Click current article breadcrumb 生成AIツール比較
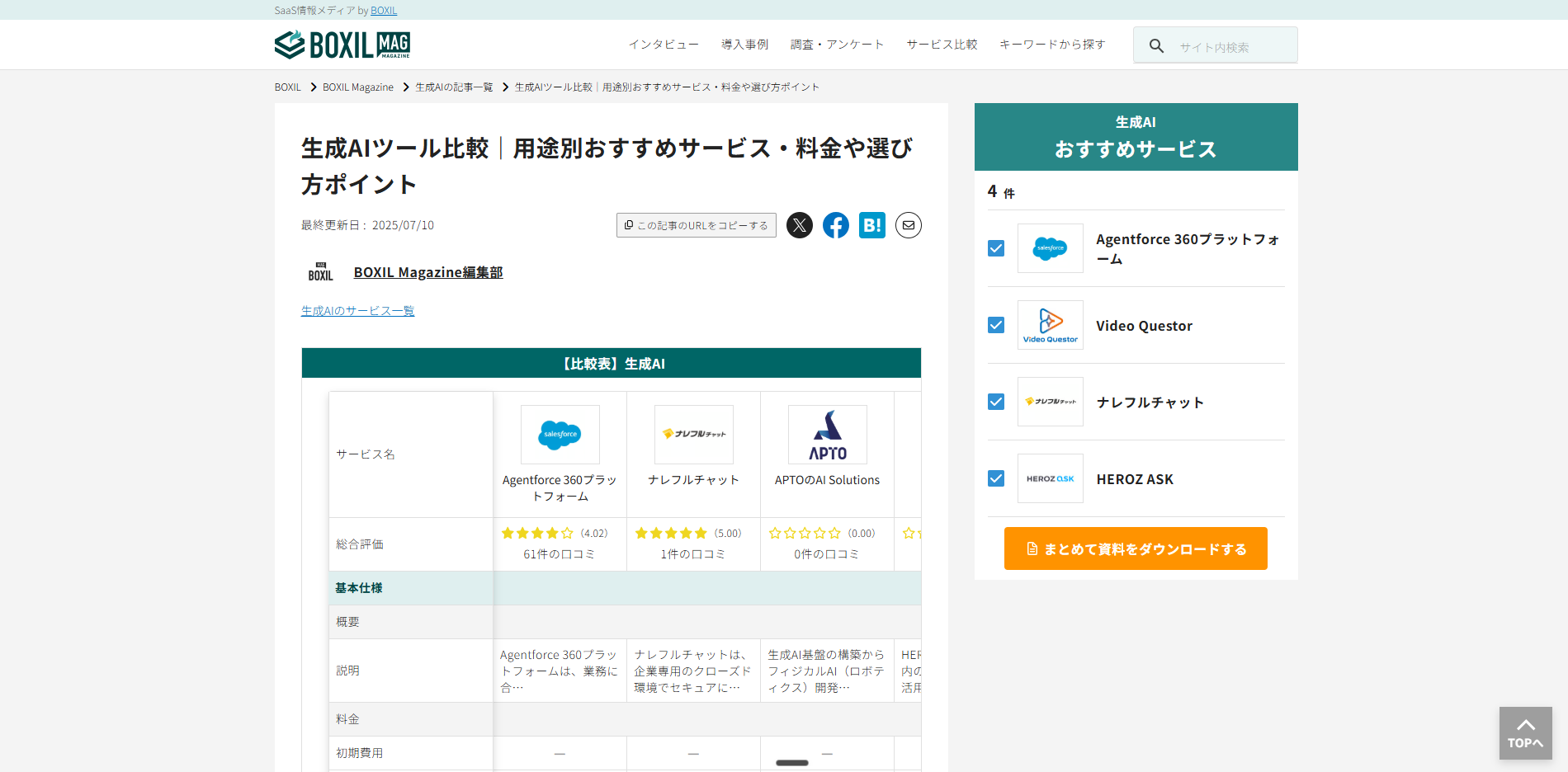The width and height of the screenshot is (1568, 772). [x=667, y=87]
